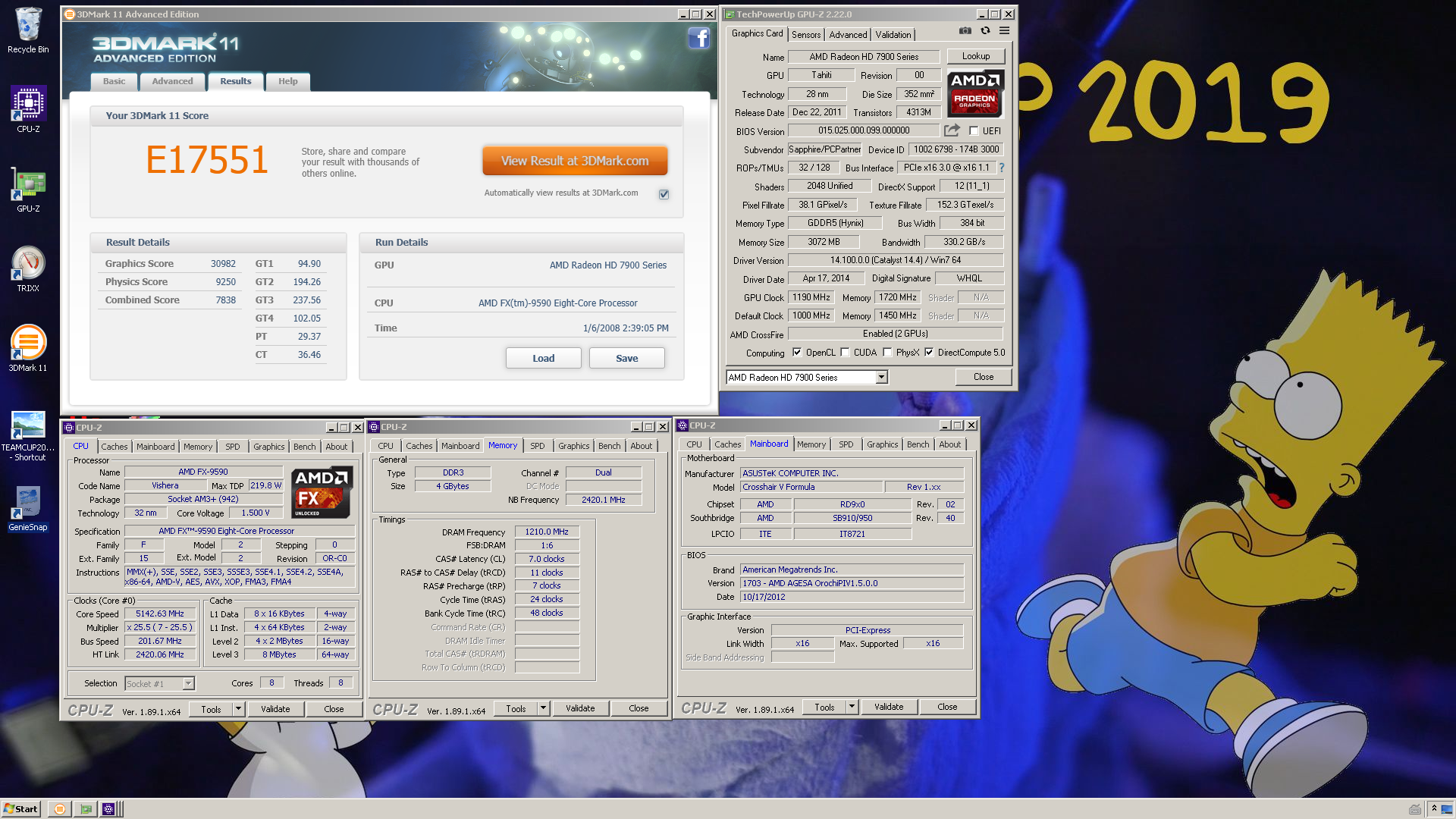Open the GPU-Z hamburger menu icon
1456x819 pixels.
(1004, 31)
